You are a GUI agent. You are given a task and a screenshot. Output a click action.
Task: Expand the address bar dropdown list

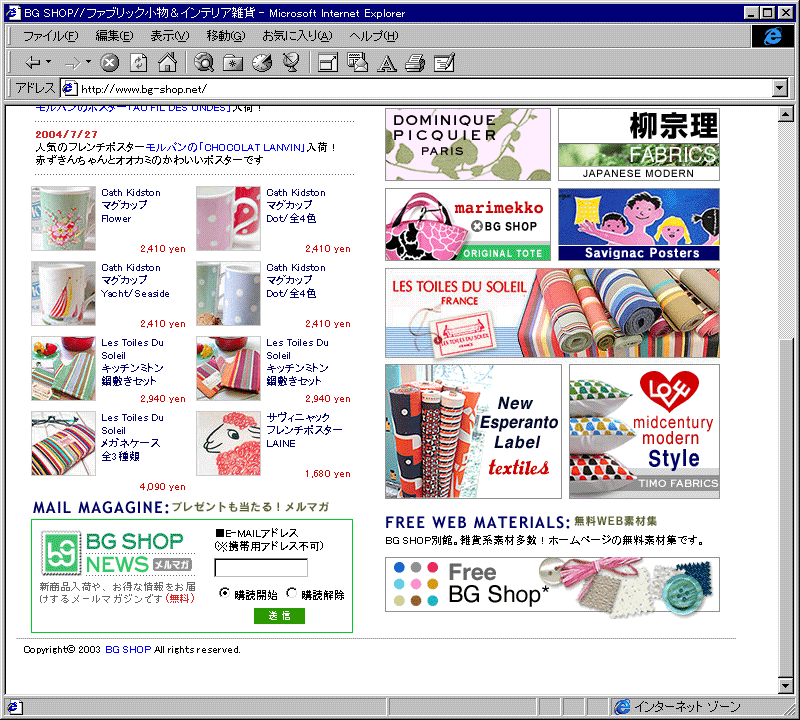(x=779, y=88)
